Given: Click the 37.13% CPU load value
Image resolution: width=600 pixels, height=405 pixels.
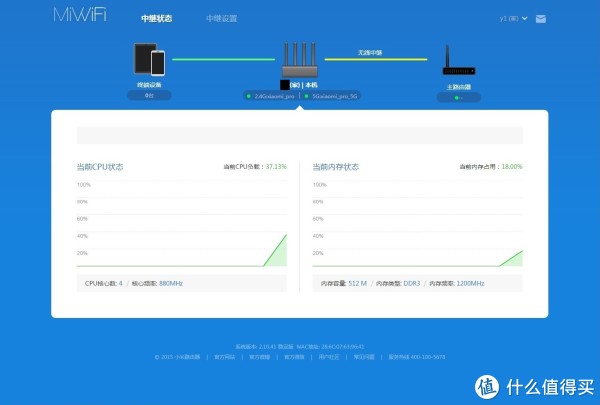Looking at the screenshot, I should pyautogui.click(x=276, y=167).
